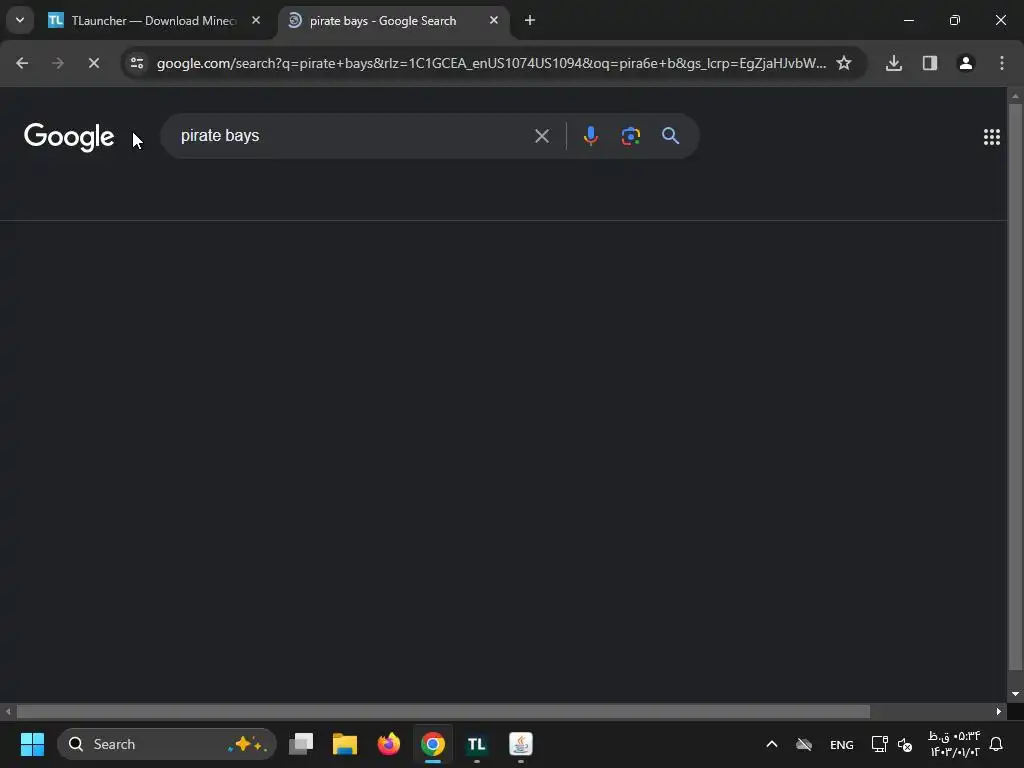The image size is (1024, 768).
Task: Go back to the previous page
Action: (22, 63)
